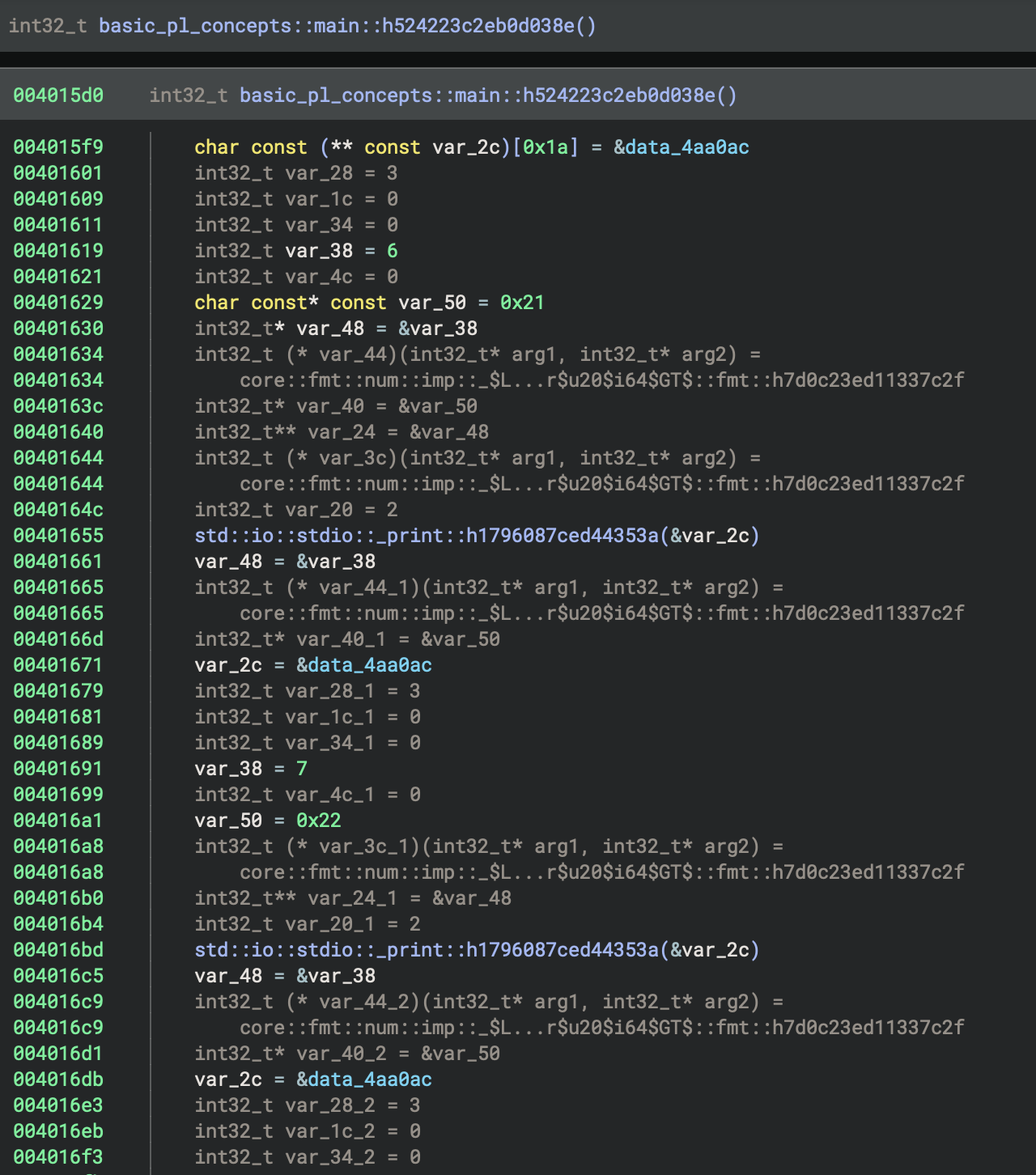Select the 0x21 constant assigned to var_50
Screen dimensions: 1036x1175
[x=522, y=303]
